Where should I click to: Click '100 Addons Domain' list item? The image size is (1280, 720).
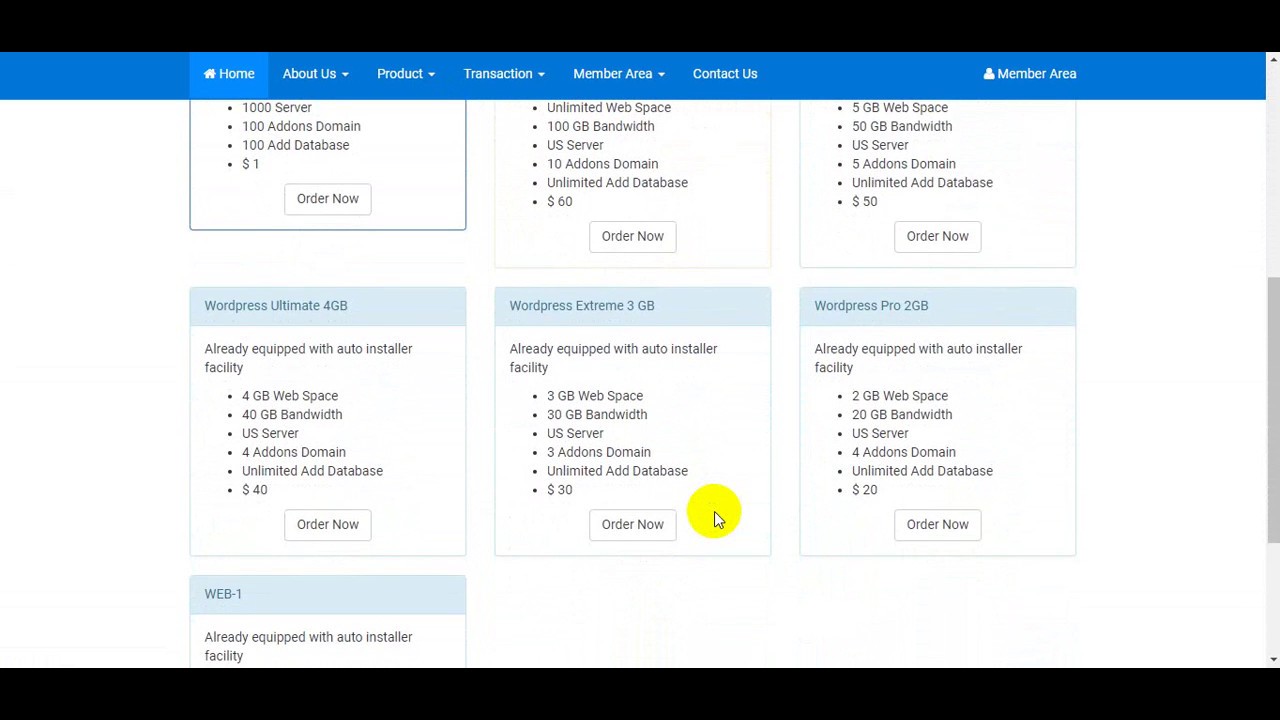click(301, 127)
